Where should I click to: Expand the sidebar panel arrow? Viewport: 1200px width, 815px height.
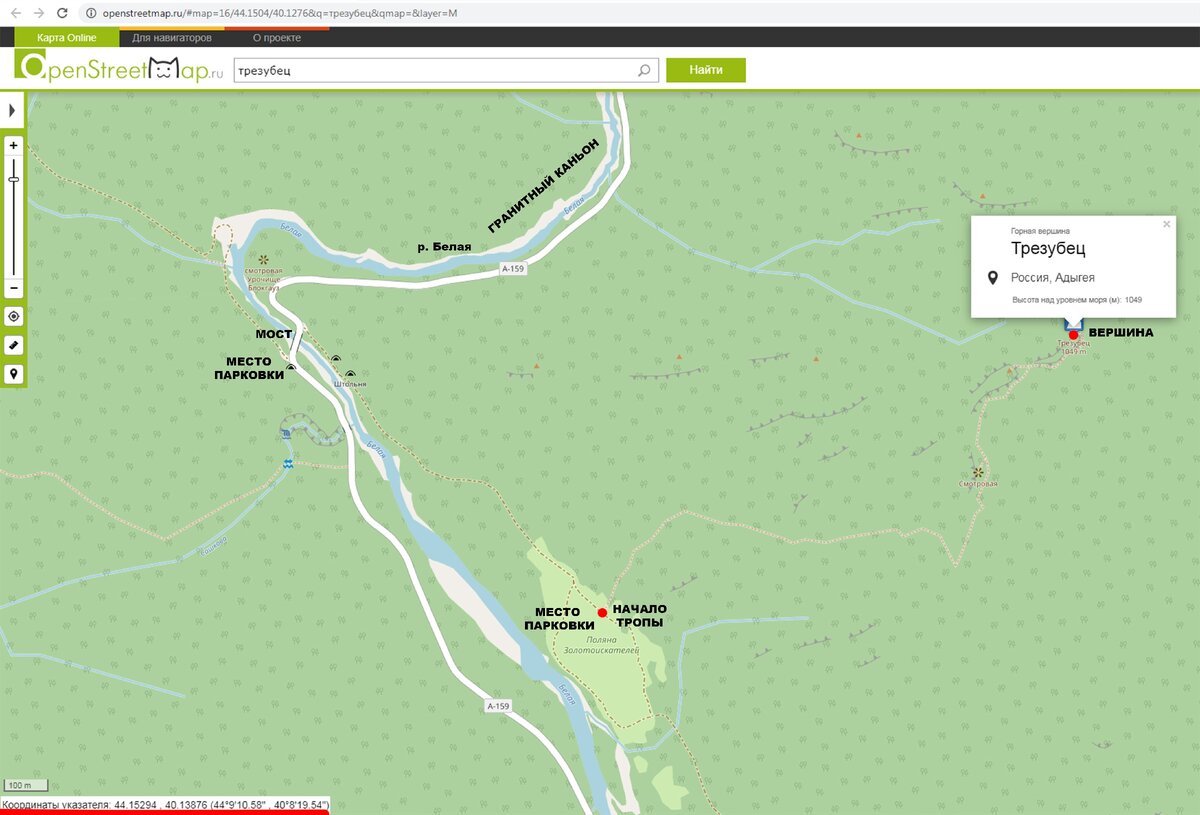pyautogui.click(x=12, y=110)
